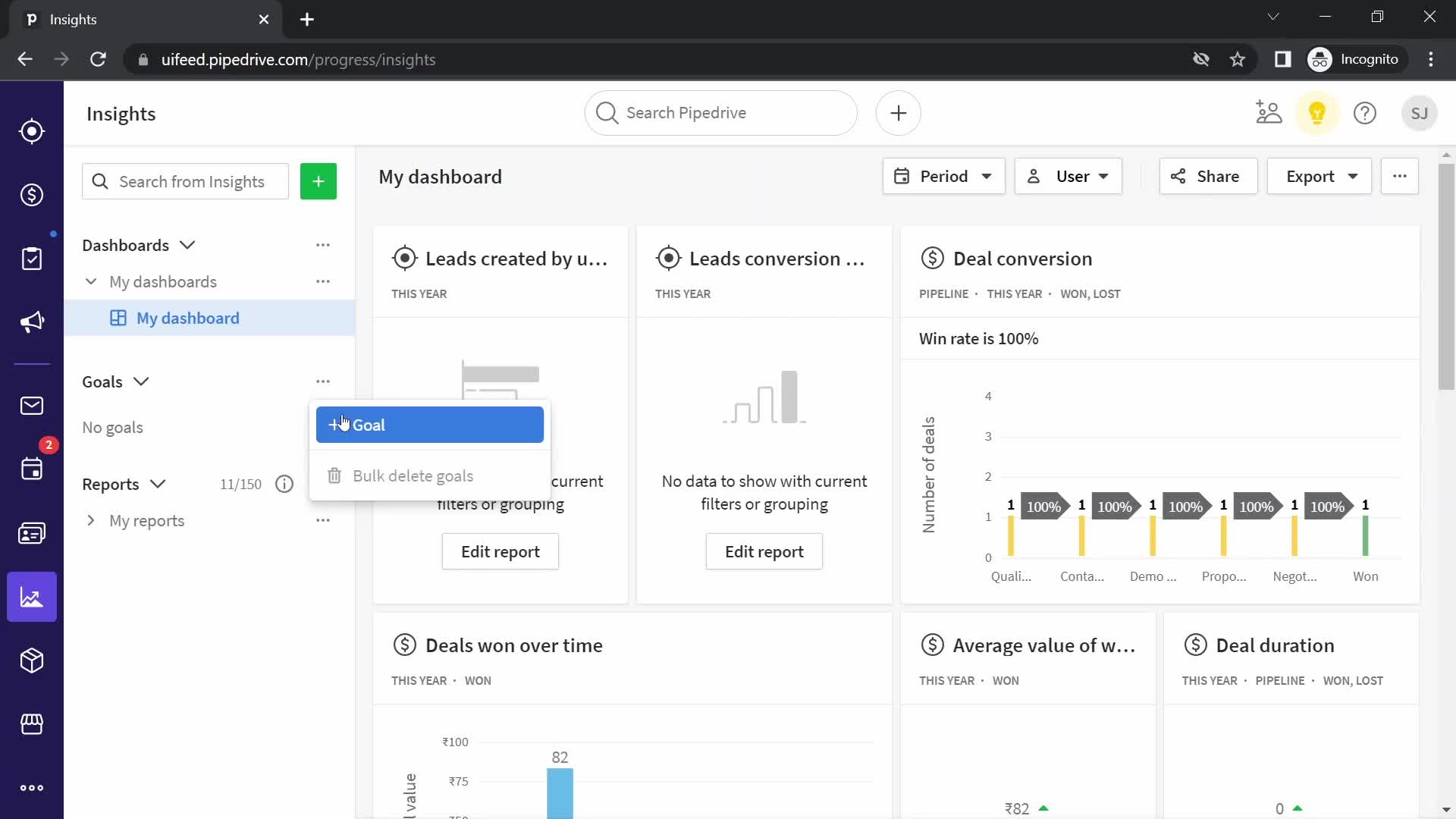Click the reports limit info icon
Screen dimensions: 1456x819
(284, 484)
